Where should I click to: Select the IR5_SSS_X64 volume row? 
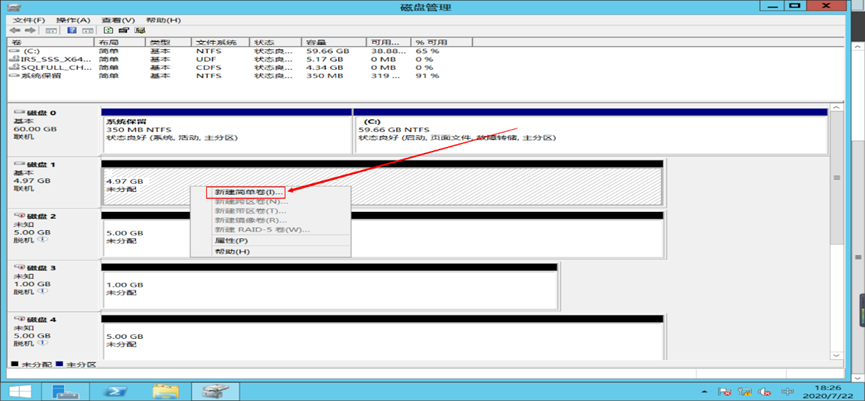[x=240, y=59]
